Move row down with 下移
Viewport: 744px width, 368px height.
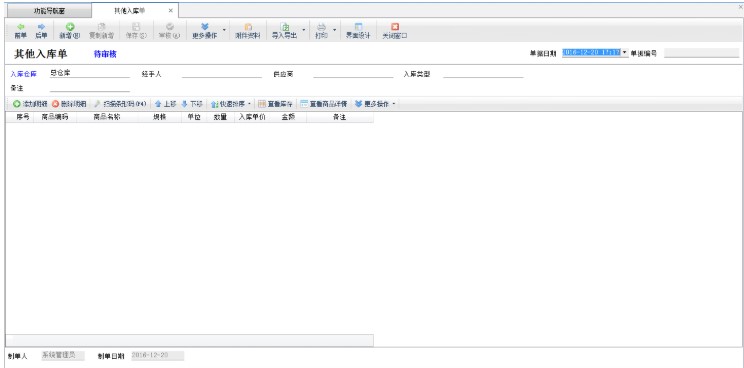pyautogui.click(x=192, y=104)
